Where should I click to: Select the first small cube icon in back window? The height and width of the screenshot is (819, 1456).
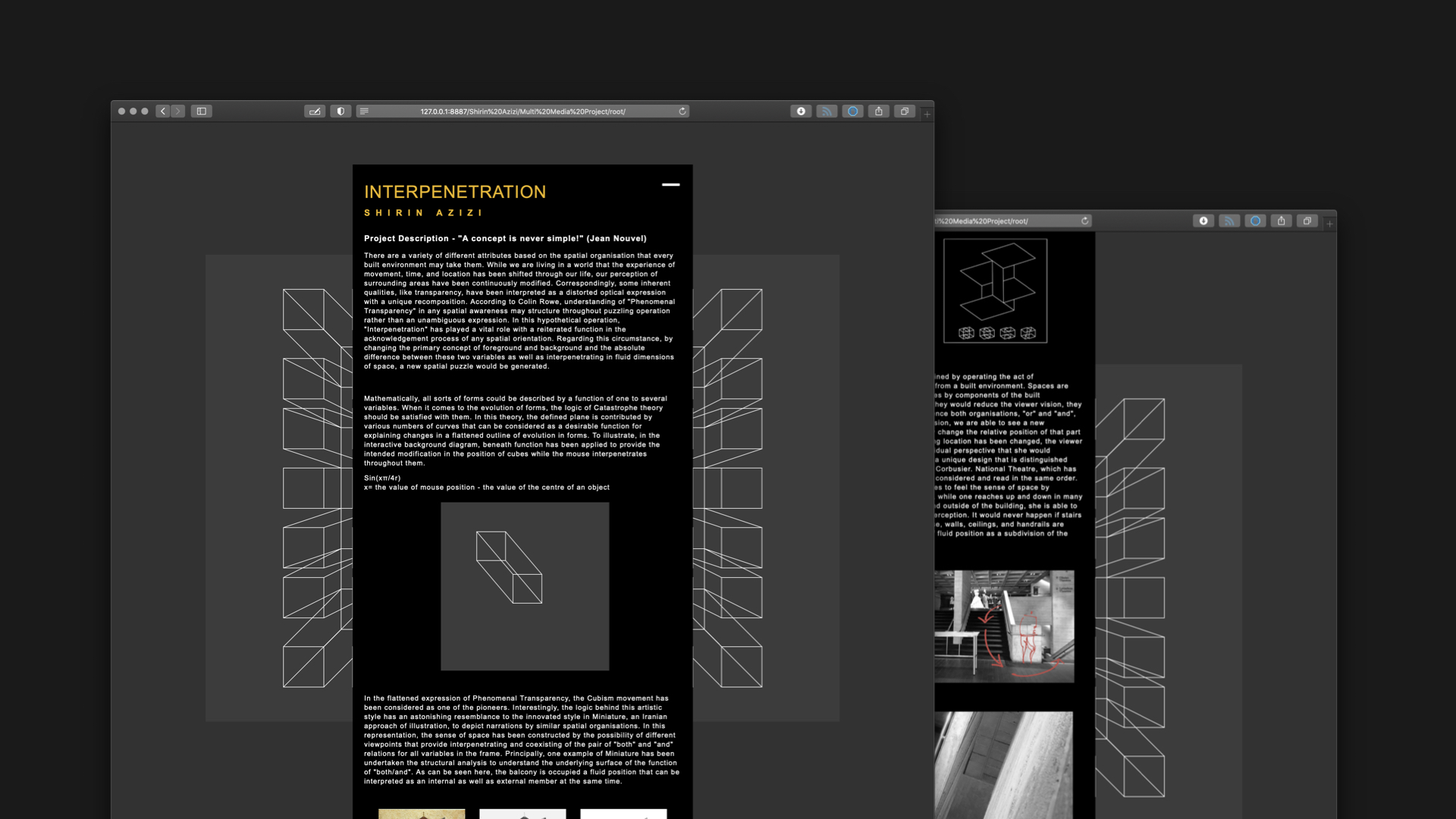tap(966, 333)
